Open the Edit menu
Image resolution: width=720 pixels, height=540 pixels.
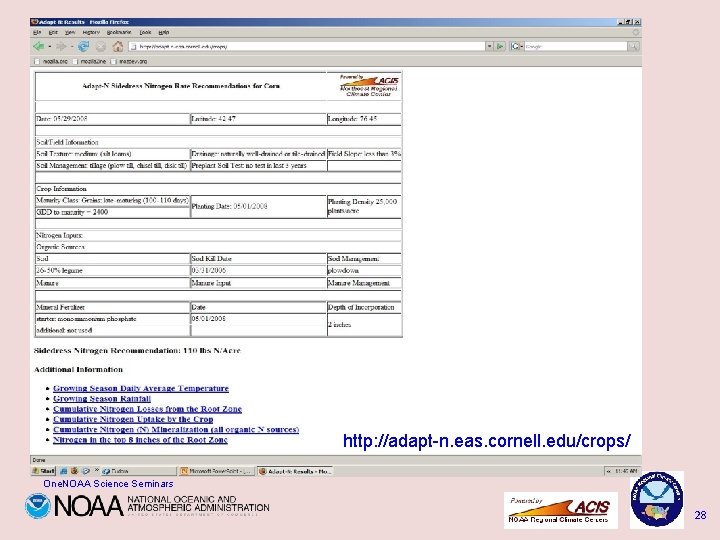click(53, 32)
